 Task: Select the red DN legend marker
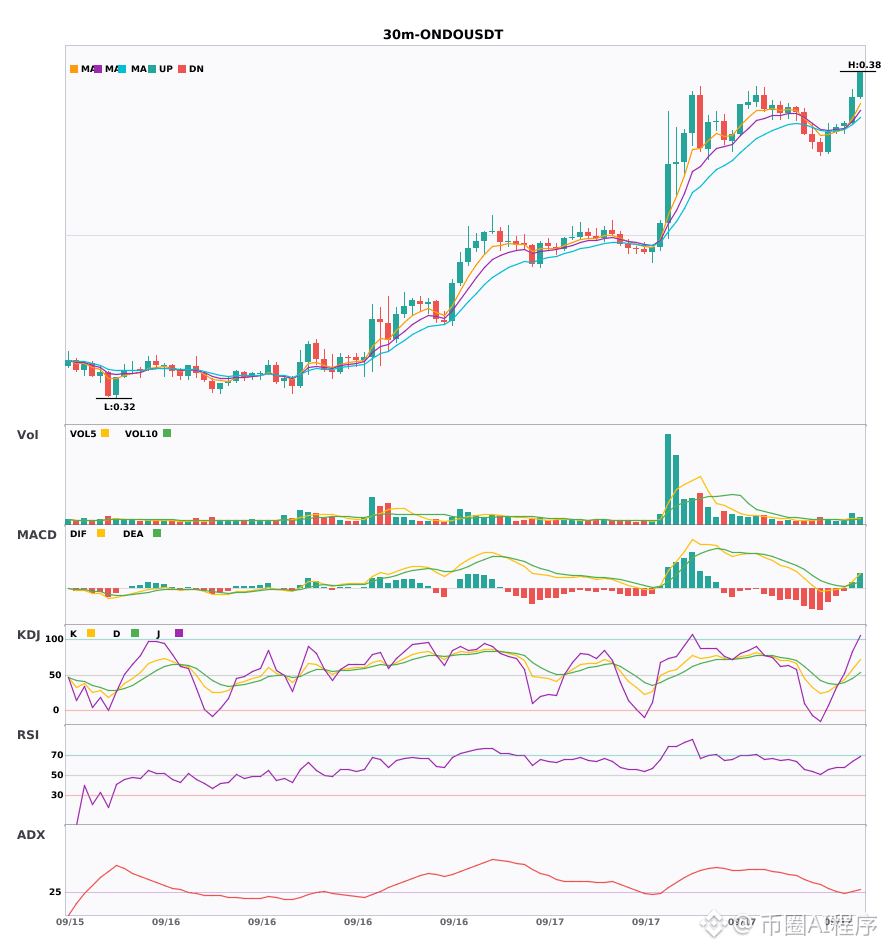pyautogui.click(x=182, y=69)
